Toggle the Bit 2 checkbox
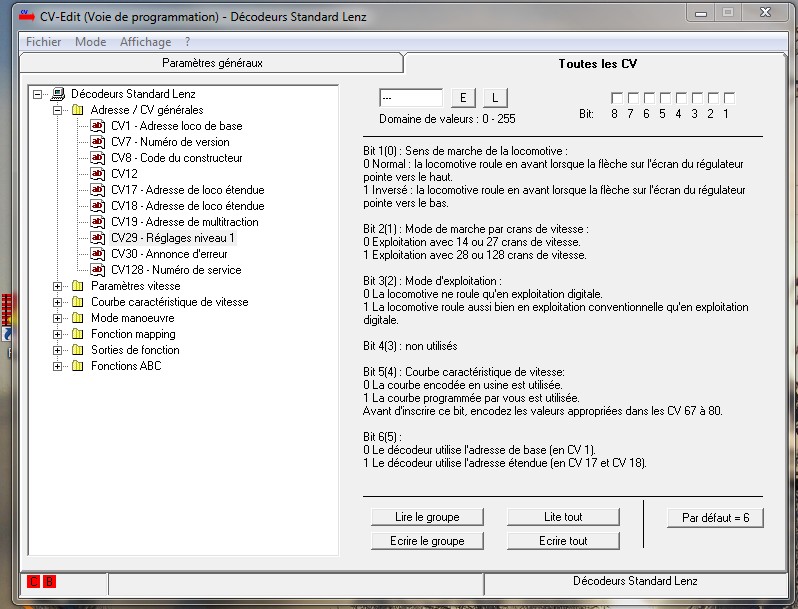Image resolution: width=798 pixels, height=609 pixels. coord(713,98)
